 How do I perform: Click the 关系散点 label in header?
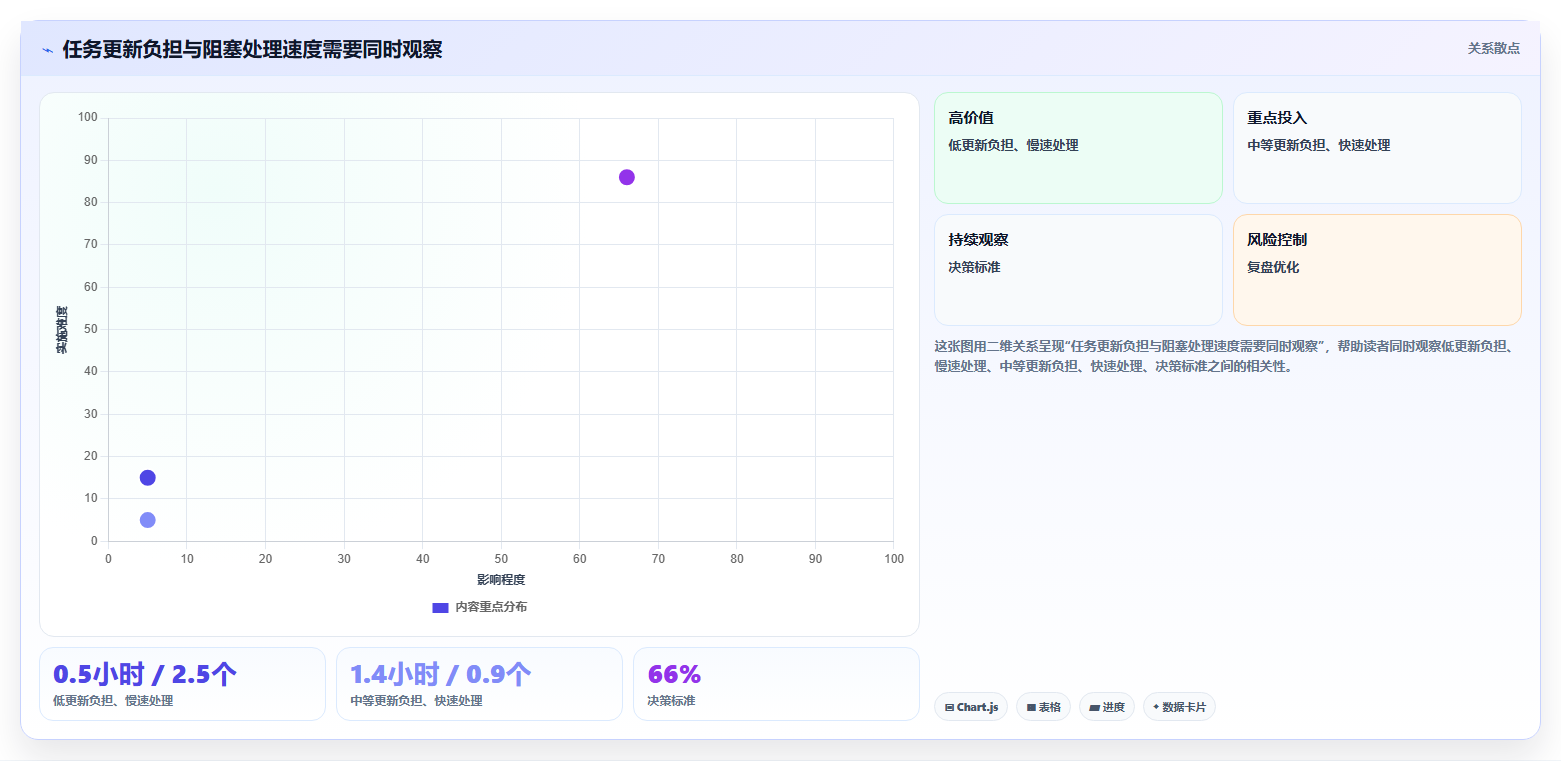(1494, 48)
